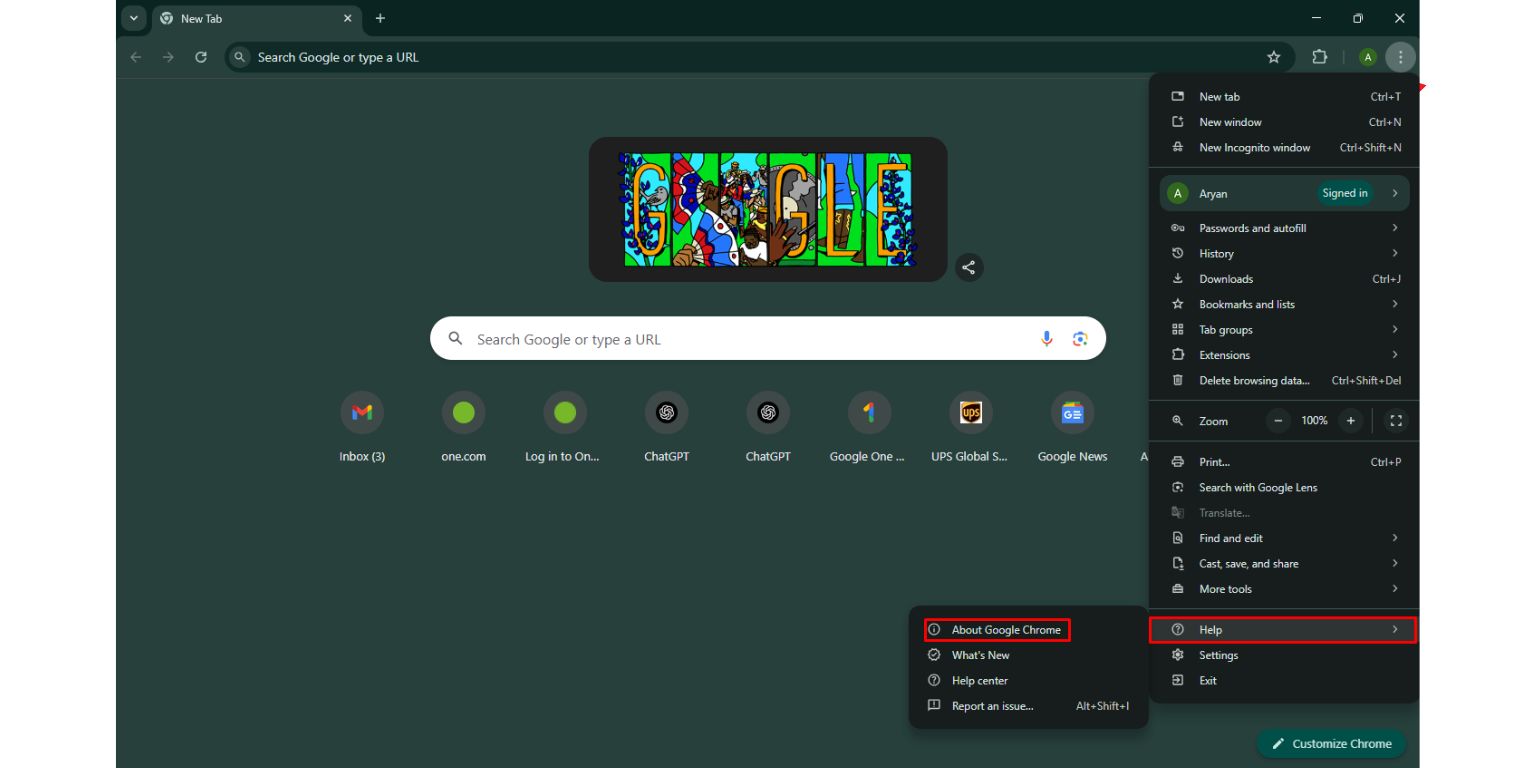Select Delete browsing data...

1284,381
